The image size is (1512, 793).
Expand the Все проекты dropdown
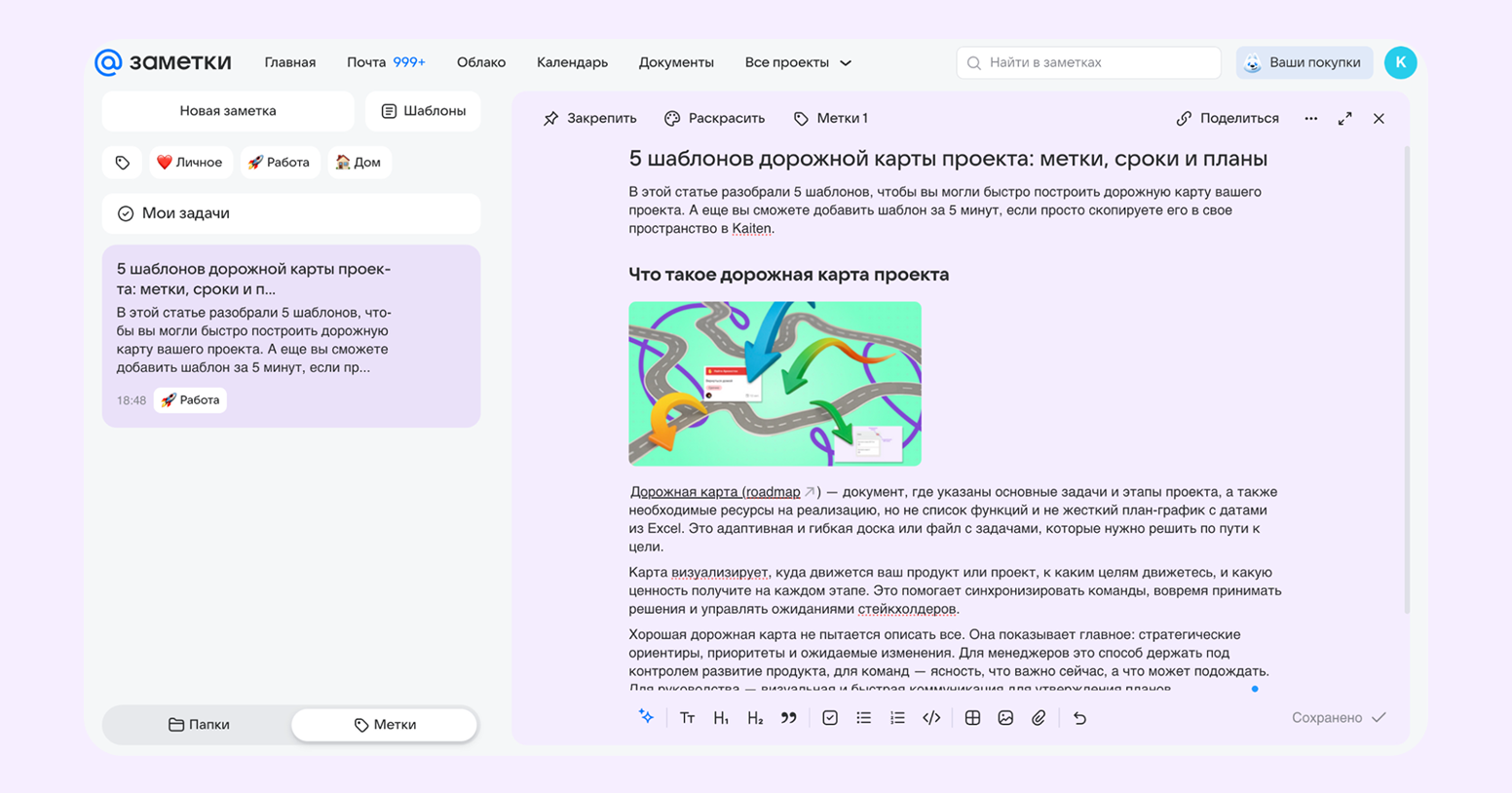point(797,61)
